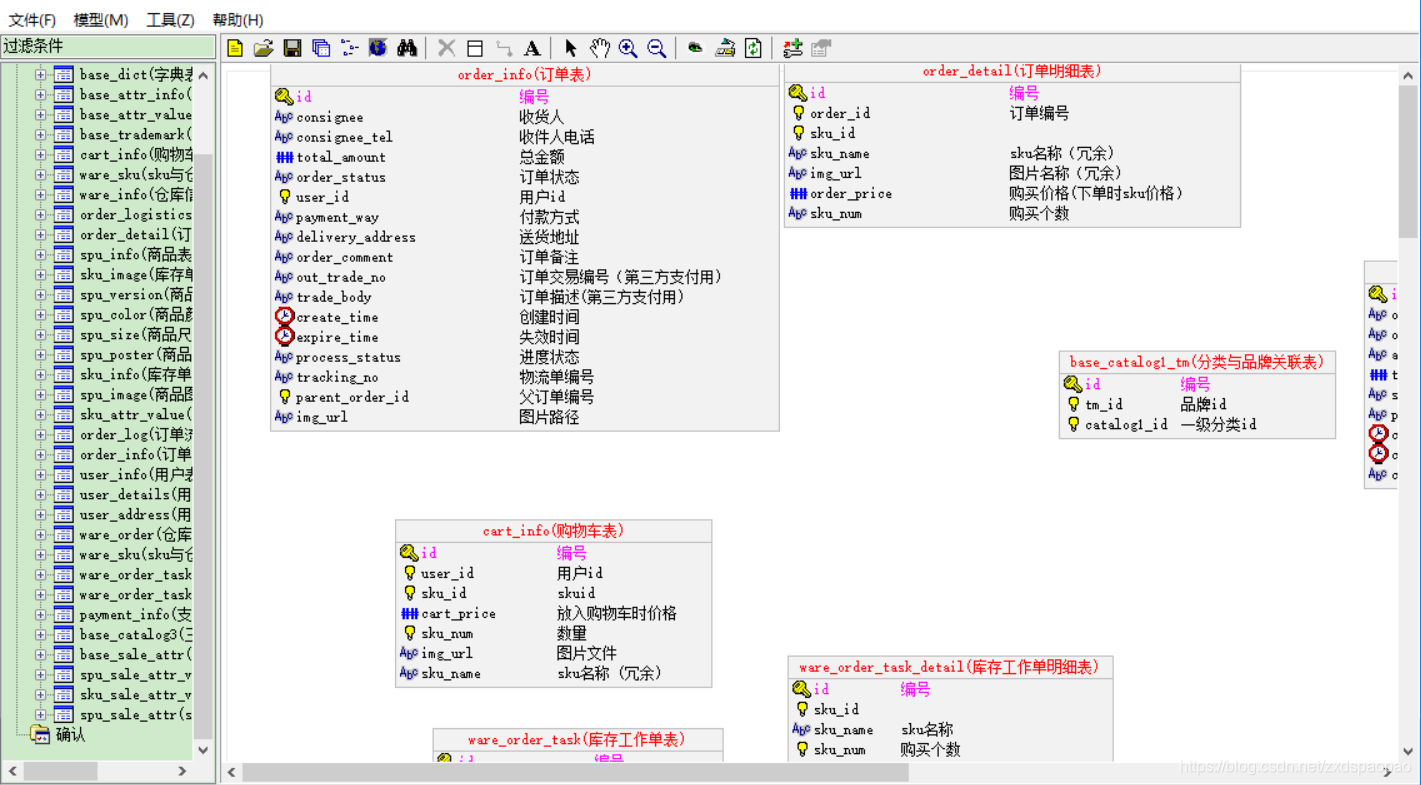Viewport: 1421px width, 785px height.
Task: Click canvas vertical scroll down arrow
Action: point(1408,750)
